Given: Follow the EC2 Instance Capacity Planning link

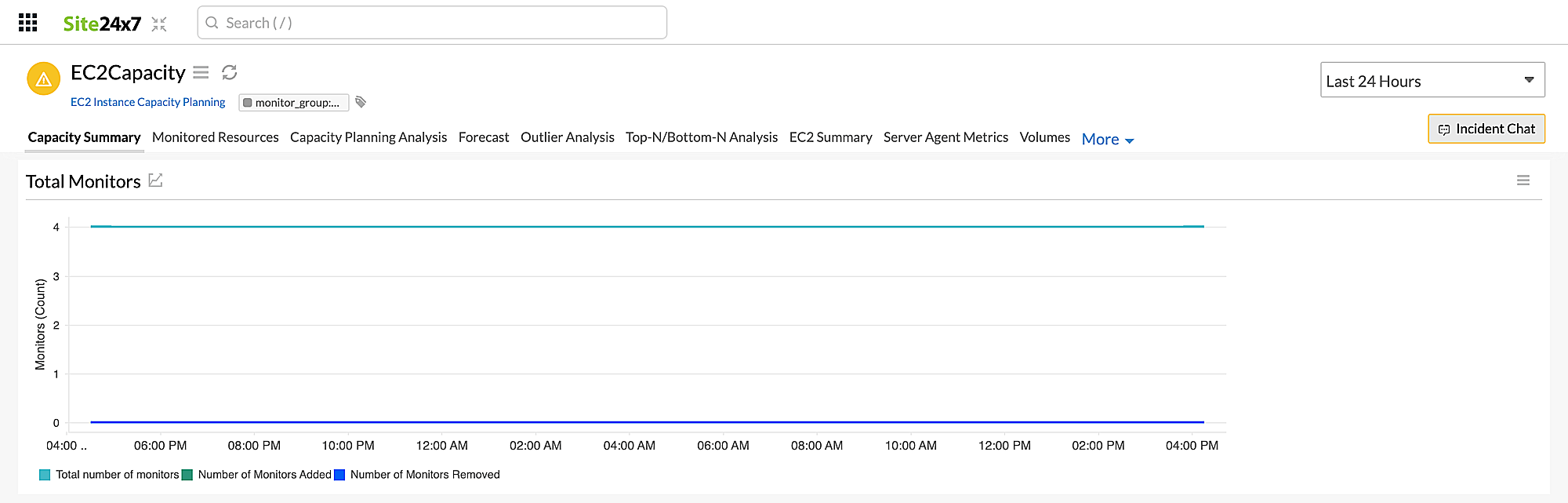Looking at the screenshot, I should 147,102.
